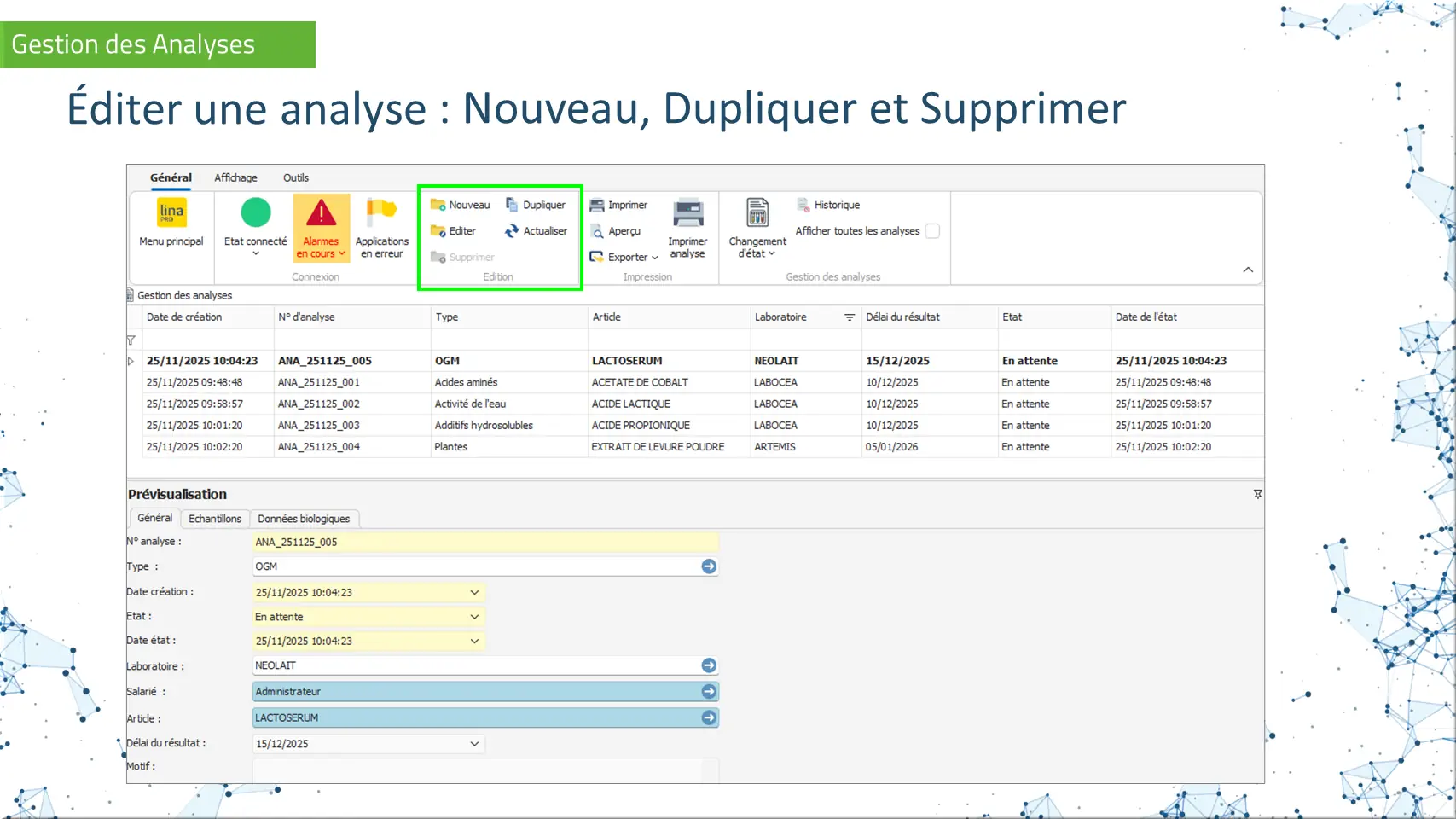Open the Echantillons preview tab
The width and height of the screenshot is (1456, 819).
215,519
